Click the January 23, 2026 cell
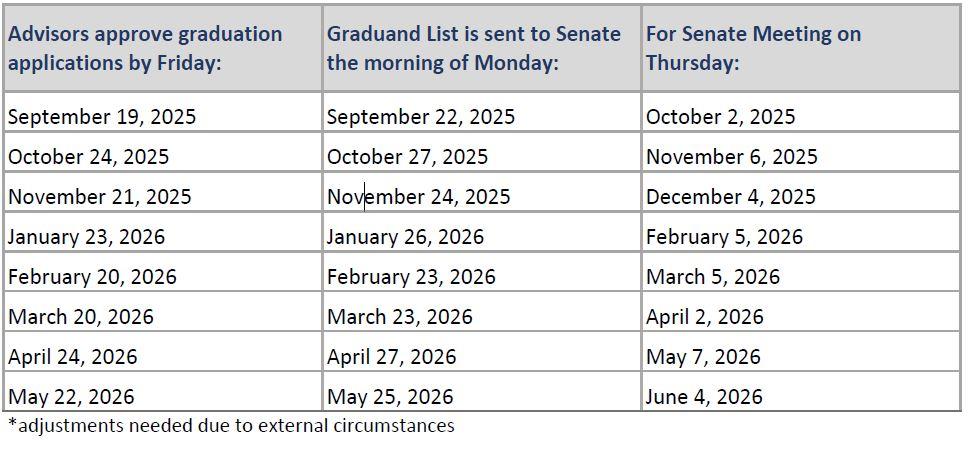The width and height of the screenshot is (968, 449). (87, 237)
